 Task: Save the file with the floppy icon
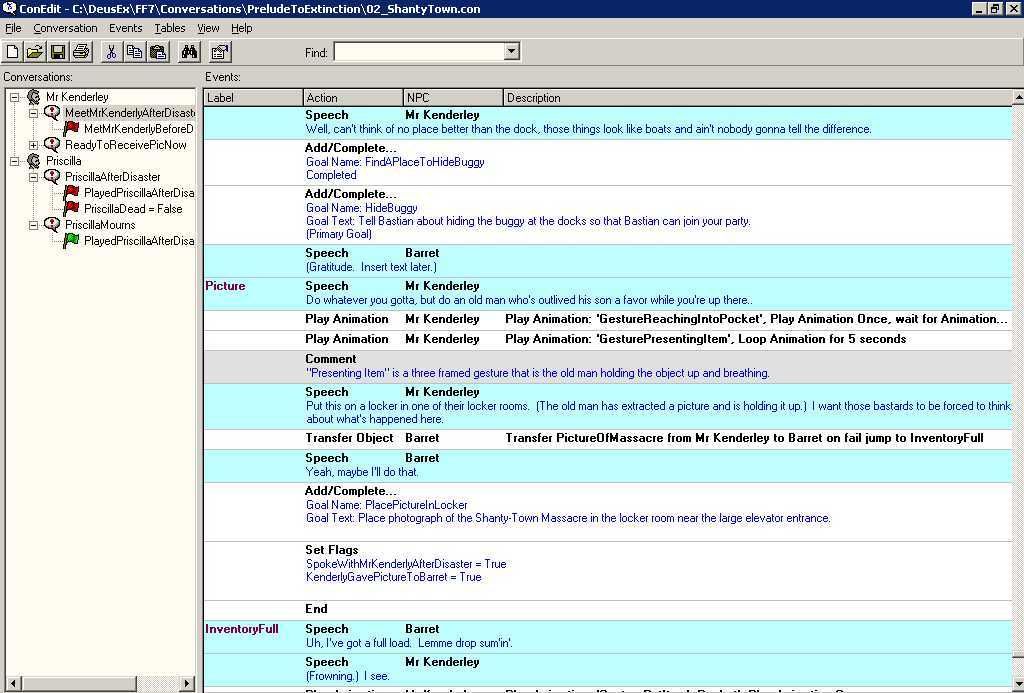57,52
